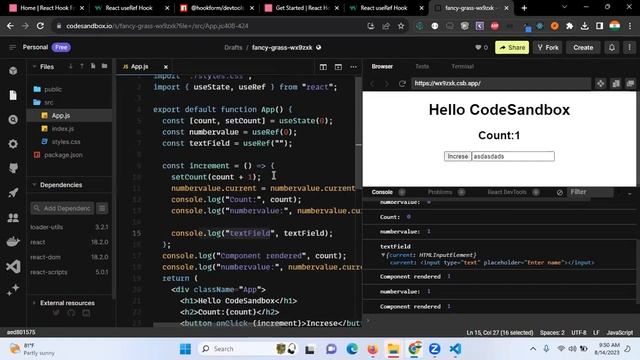Refresh the sandbox preview browser

pos(402,84)
